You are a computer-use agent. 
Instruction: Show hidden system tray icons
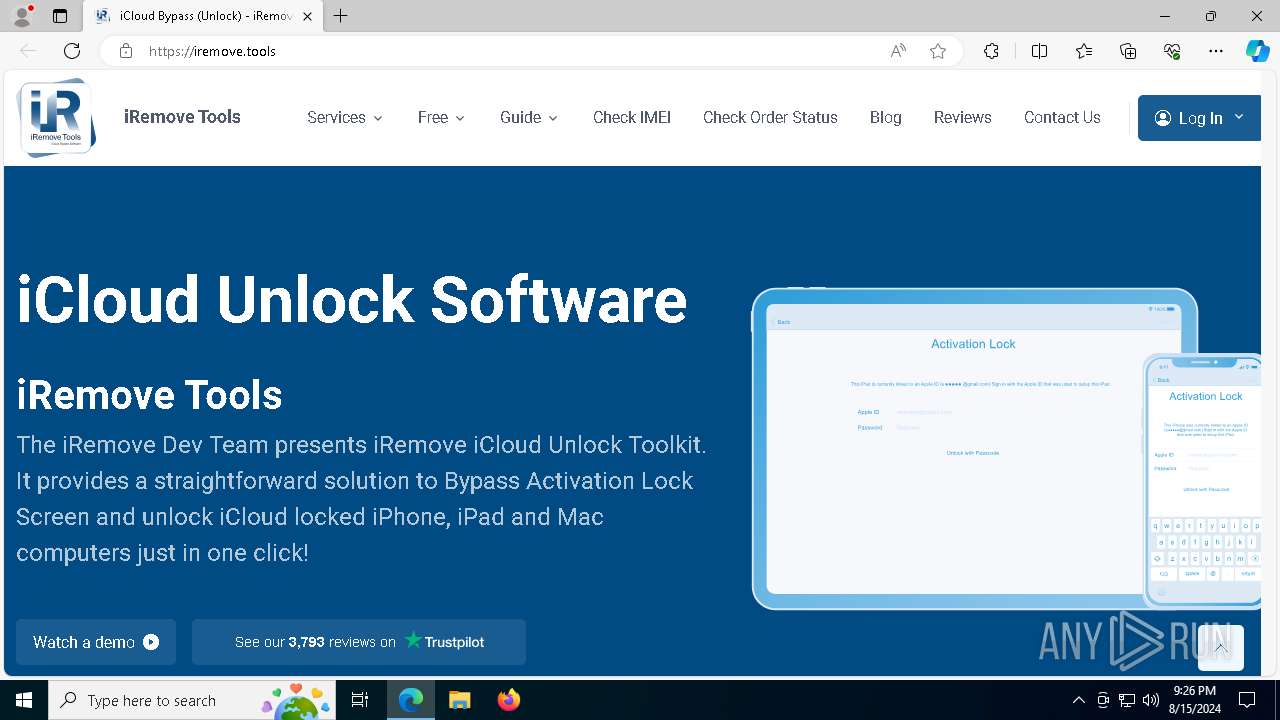(1079, 700)
